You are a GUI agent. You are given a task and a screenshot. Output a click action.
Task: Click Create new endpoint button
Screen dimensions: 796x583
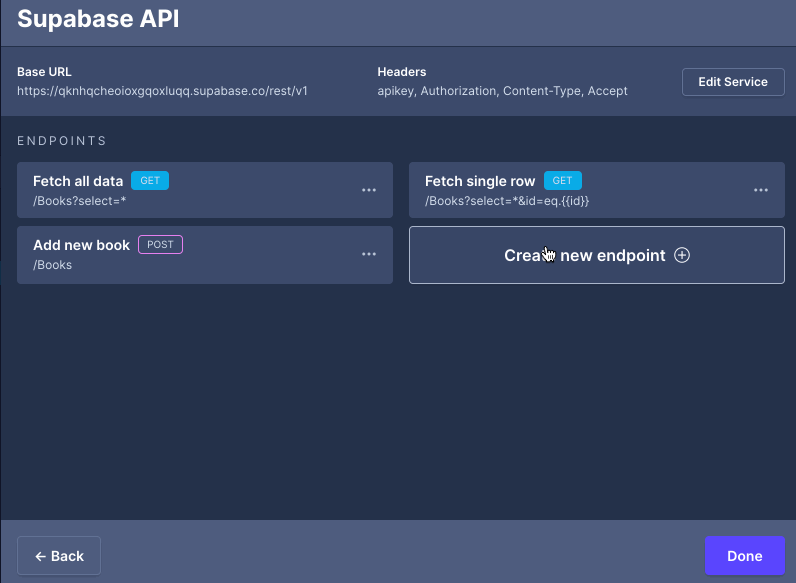pyautogui.click(x=596, y=255)
